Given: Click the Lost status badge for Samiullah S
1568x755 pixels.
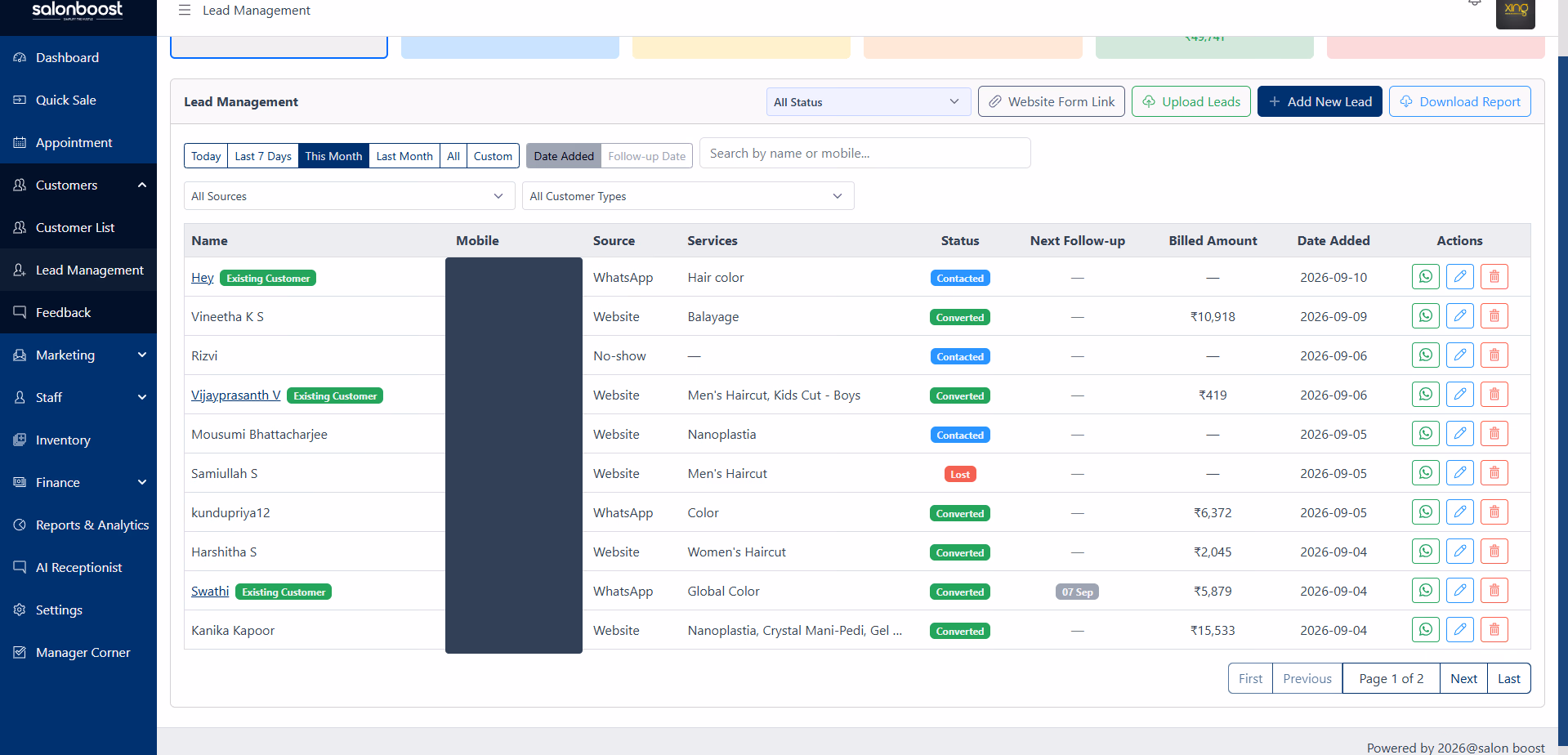Looking at the screenshot, I should pyautogui.click(x=960, y=474).
